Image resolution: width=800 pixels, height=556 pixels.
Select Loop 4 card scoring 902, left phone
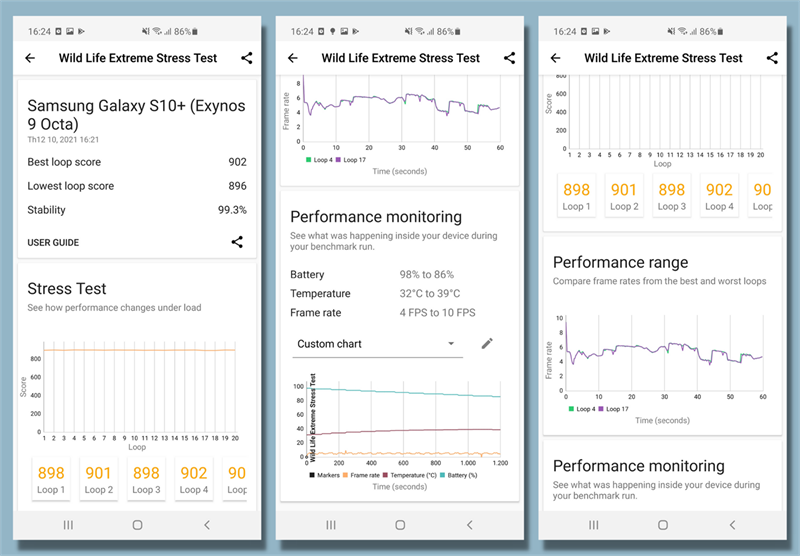tap(194, 479)
